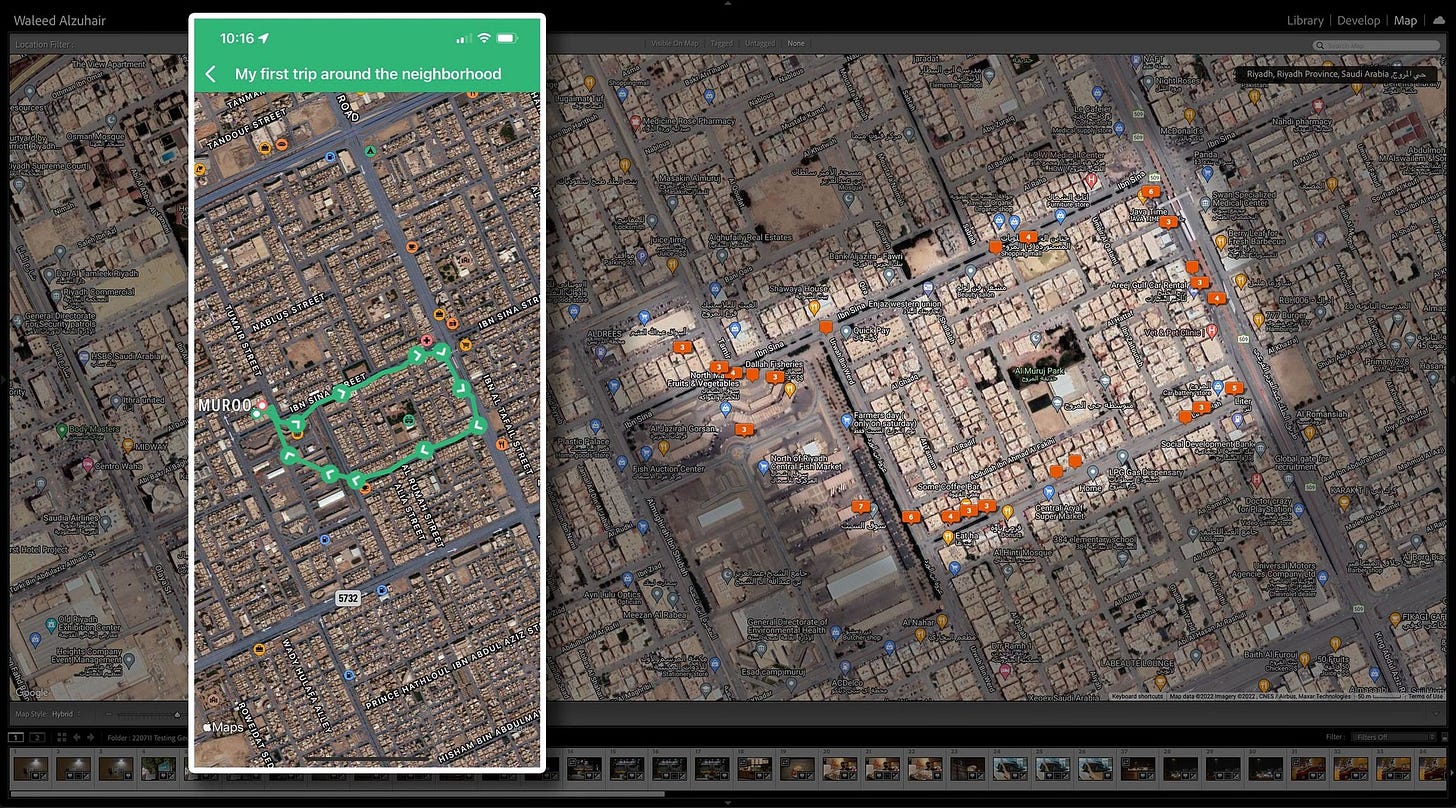
Task: Click photo marker 7 near Central Fish Market
Action: click(860, 506)
